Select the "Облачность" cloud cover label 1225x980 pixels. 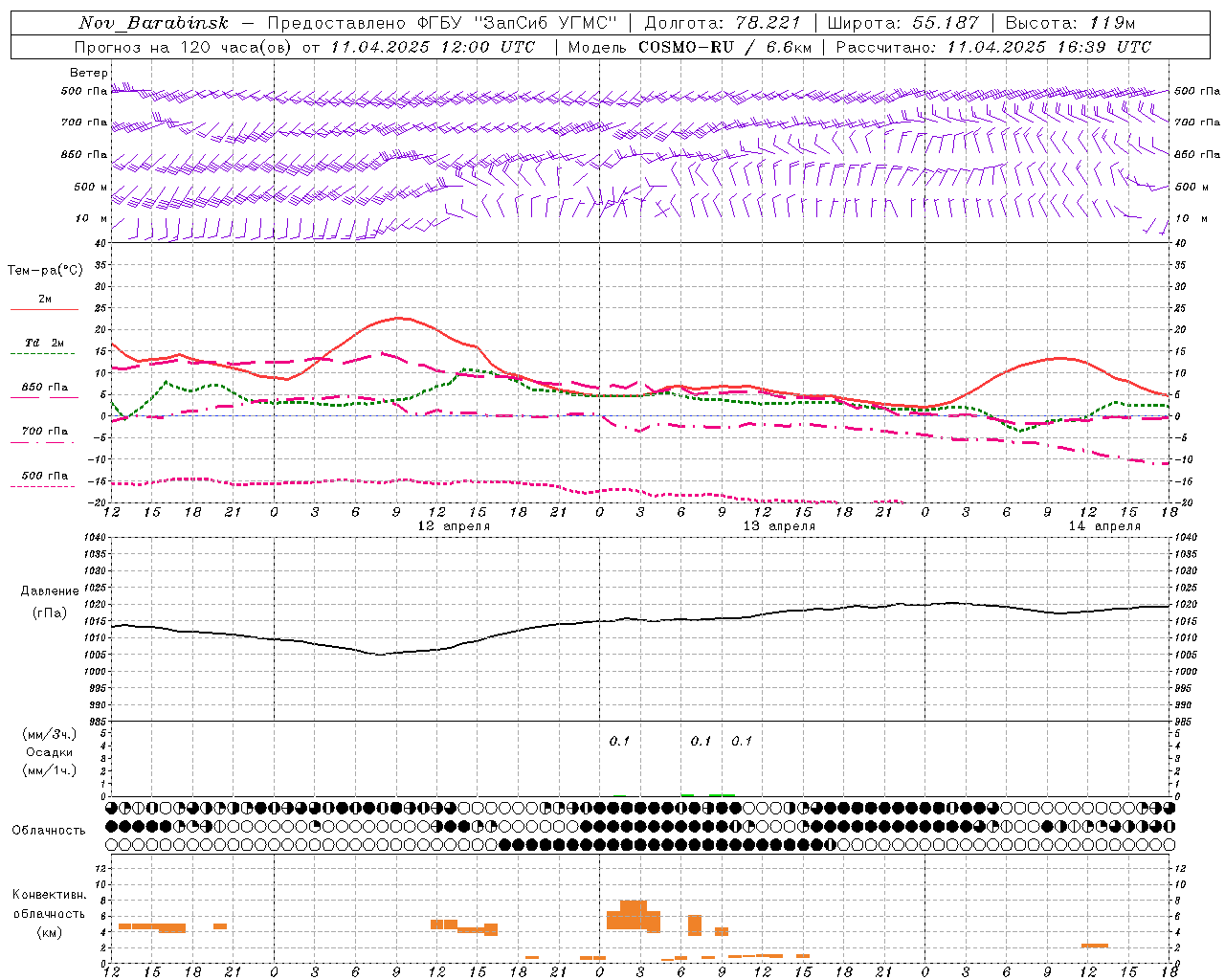click(49, 831)
